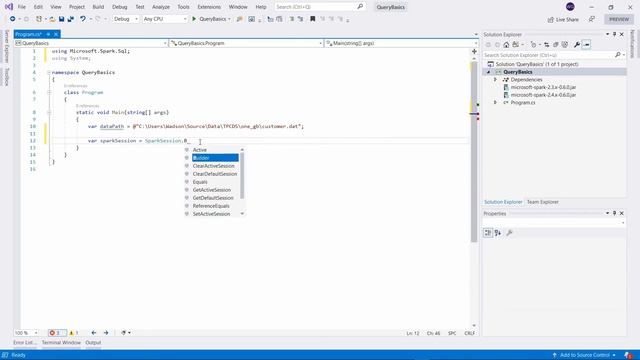Image resolution: width=640 pixels, height=360 pixels.
Task: Click the editor vertical scrollbar thumb
Action: point(474,152)
